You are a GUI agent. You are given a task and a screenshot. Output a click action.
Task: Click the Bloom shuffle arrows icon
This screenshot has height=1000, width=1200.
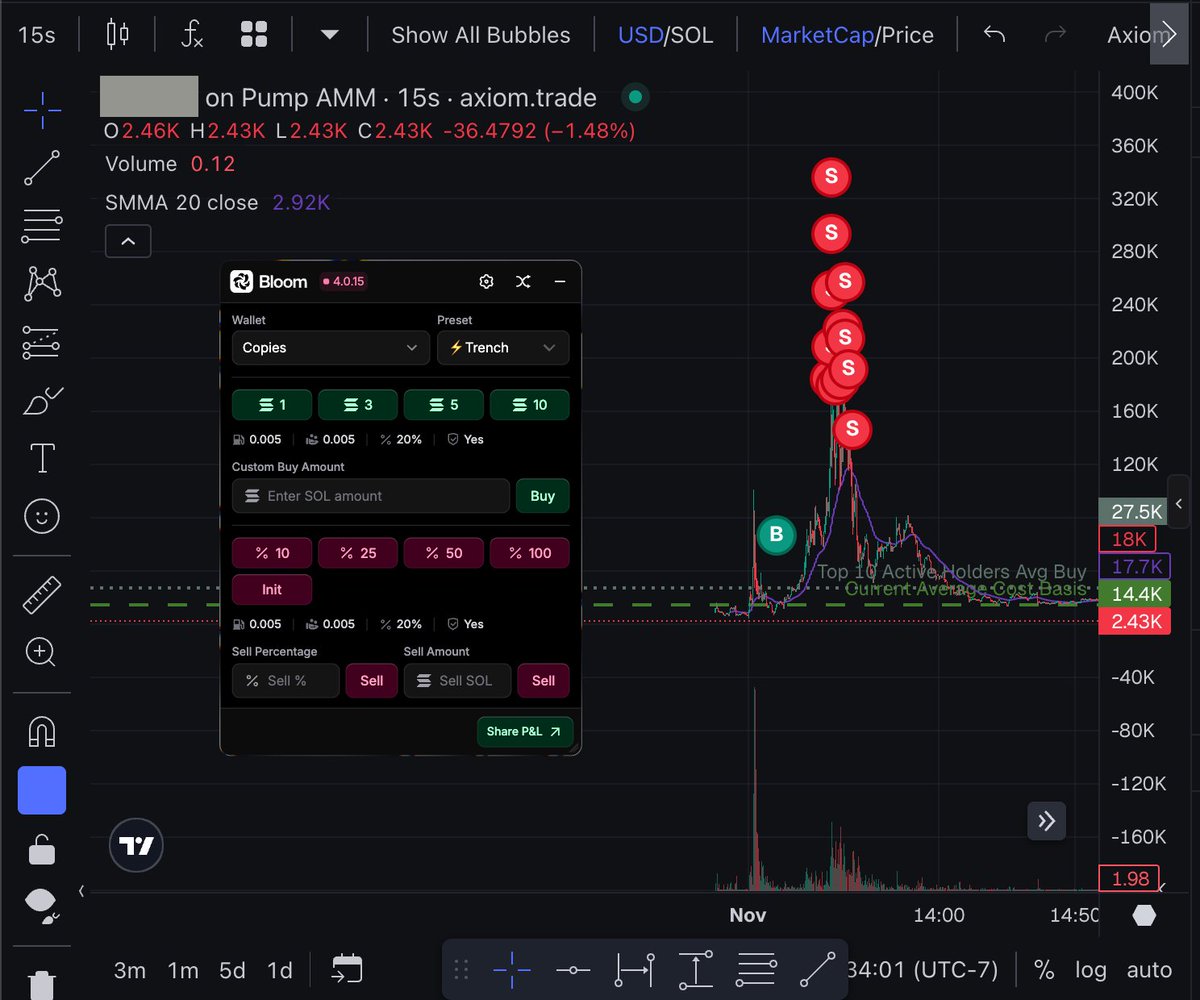[x=523, y=282]
